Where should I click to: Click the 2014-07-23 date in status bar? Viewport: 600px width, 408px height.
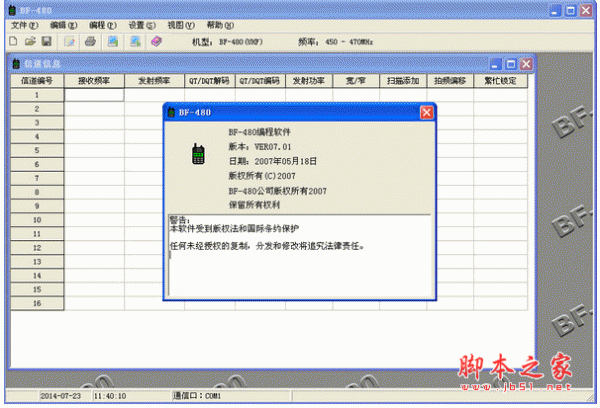click(x=60, y=396)
